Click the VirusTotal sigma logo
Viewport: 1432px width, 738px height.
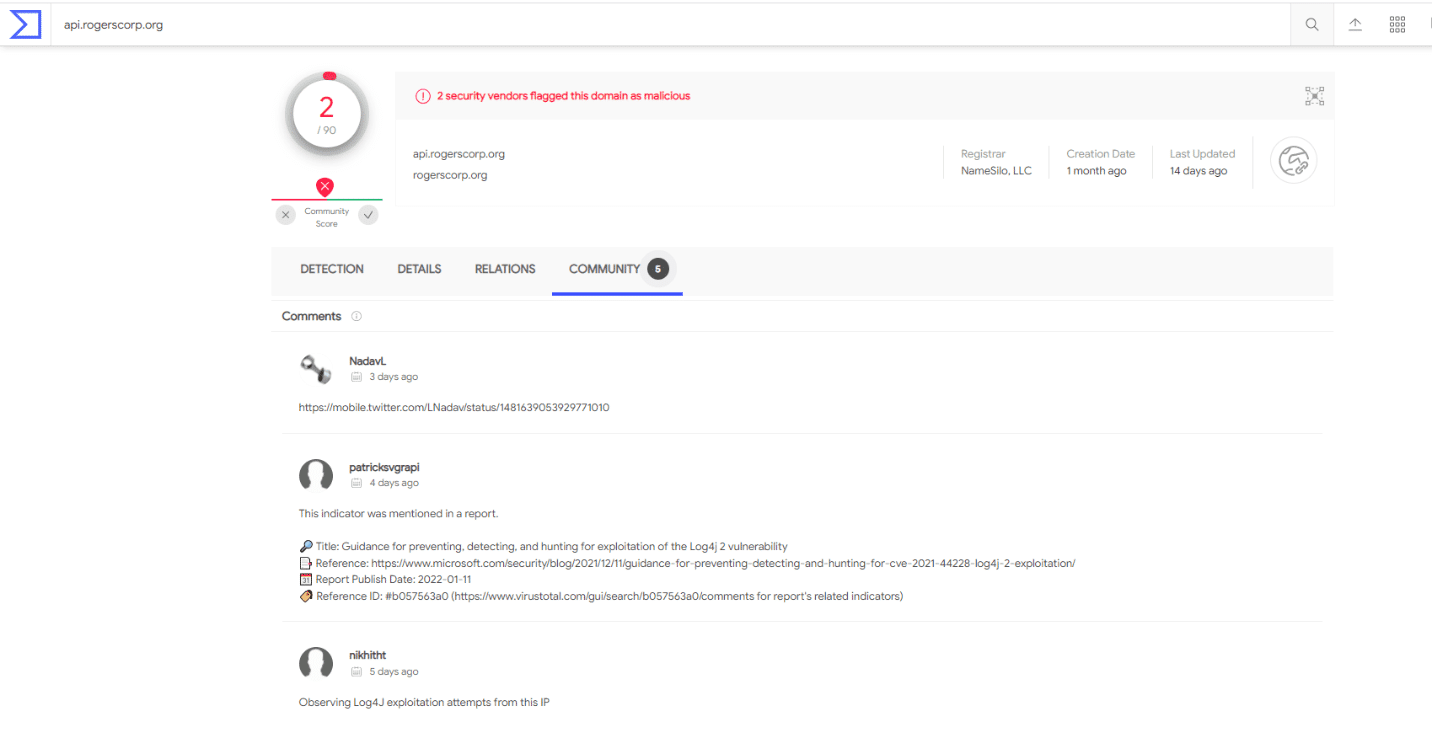coord(25,24)
